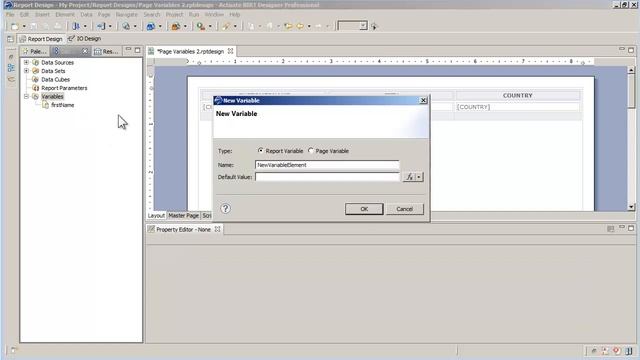Select Data Sources label in tree

click(x=58, y=62)
